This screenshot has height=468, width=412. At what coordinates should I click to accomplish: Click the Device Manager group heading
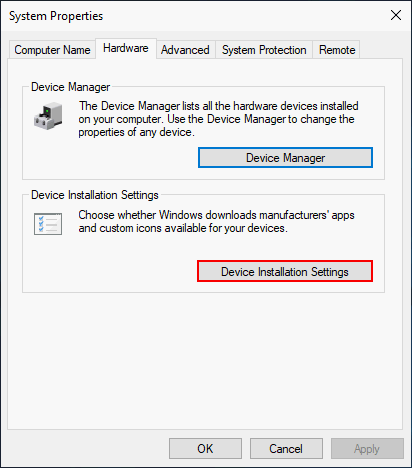click(70, 87)
